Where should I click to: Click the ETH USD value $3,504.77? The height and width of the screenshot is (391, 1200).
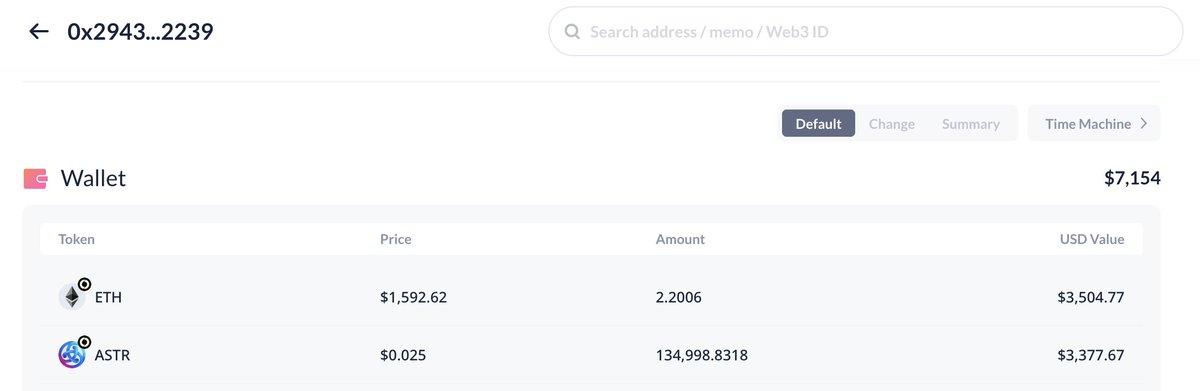click(1091, 297)
